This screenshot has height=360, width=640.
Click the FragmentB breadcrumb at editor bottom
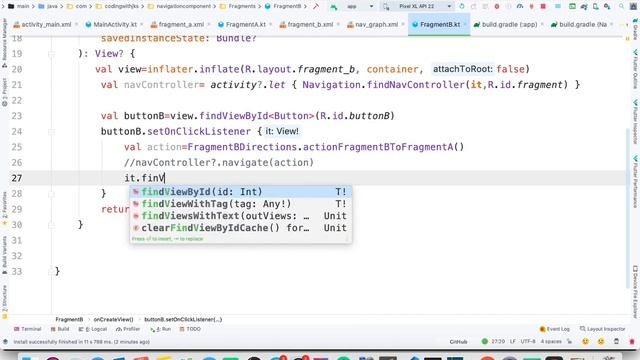(69, 320)
